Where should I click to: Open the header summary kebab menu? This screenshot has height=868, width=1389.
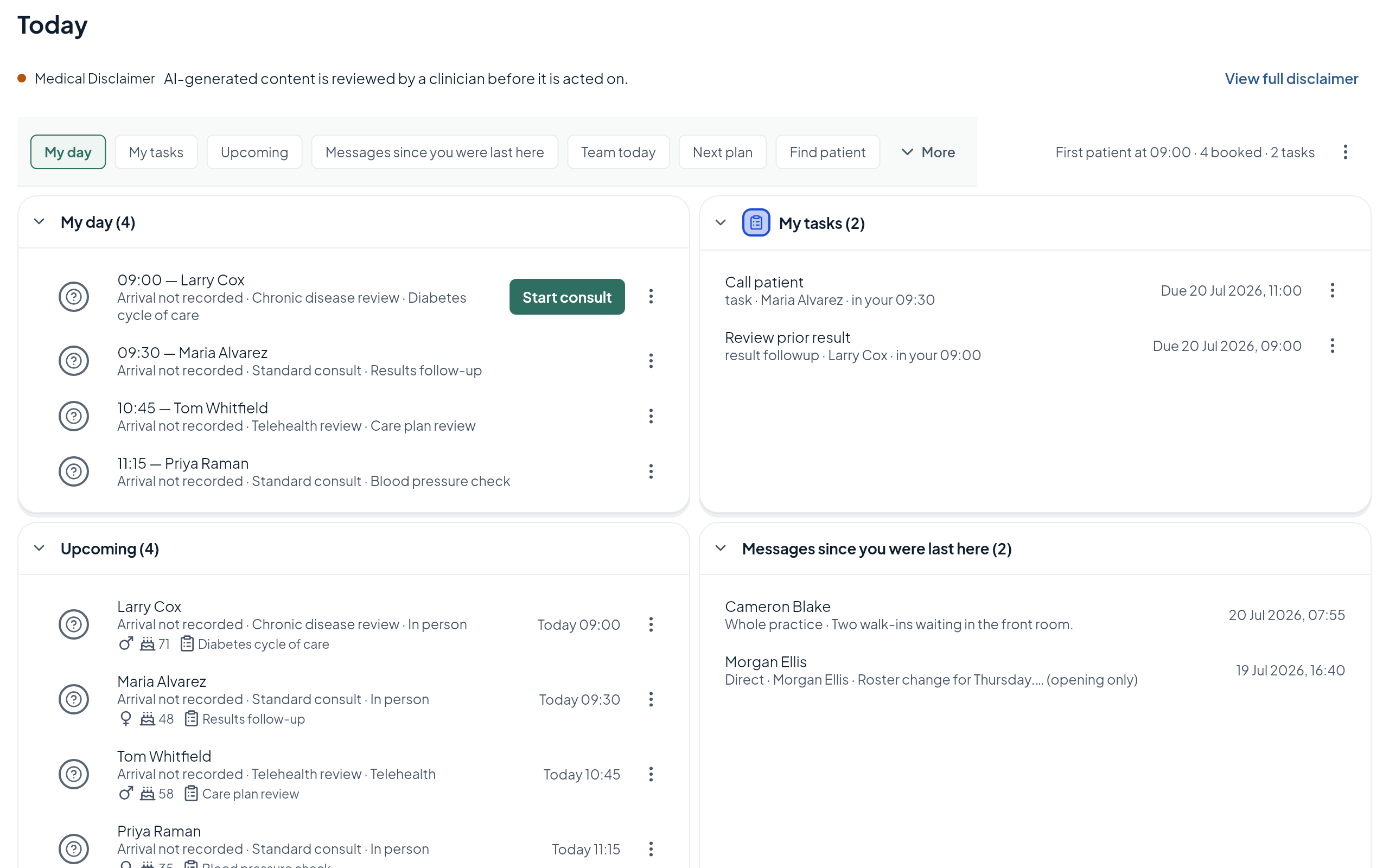point(1345,152)
